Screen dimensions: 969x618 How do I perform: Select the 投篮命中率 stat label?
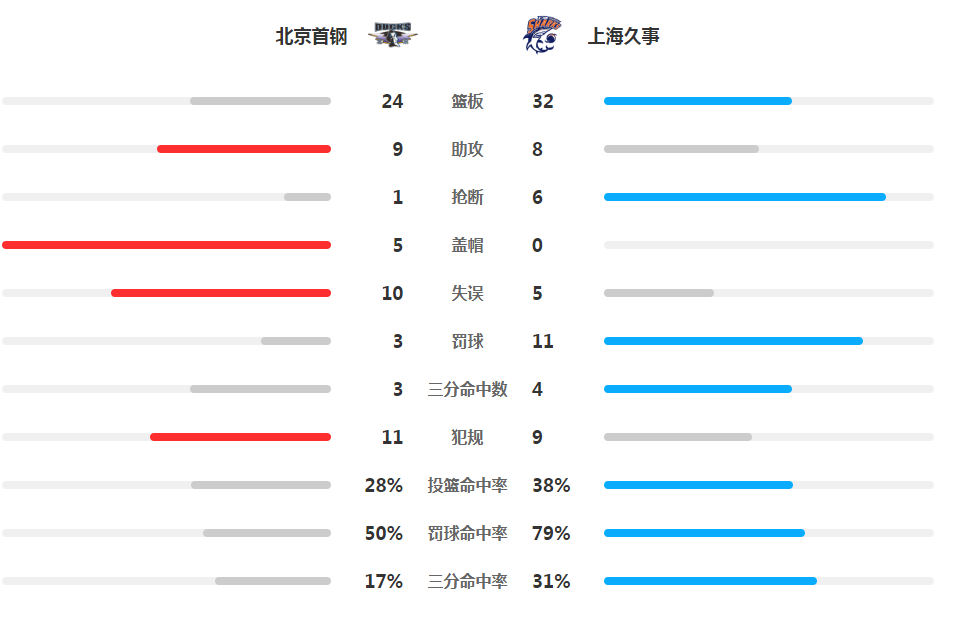[x=468, y=485]
